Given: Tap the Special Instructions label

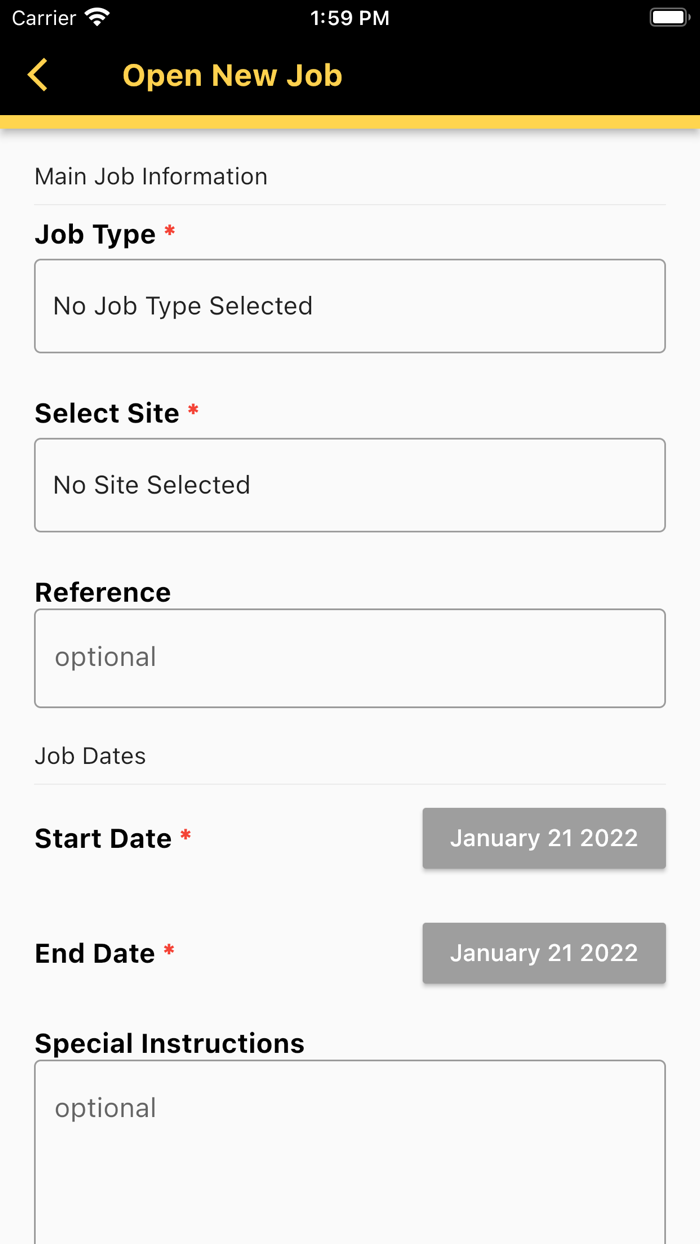Looking at the screenshot, I should pyautogui.click(x=170, y=1043).
